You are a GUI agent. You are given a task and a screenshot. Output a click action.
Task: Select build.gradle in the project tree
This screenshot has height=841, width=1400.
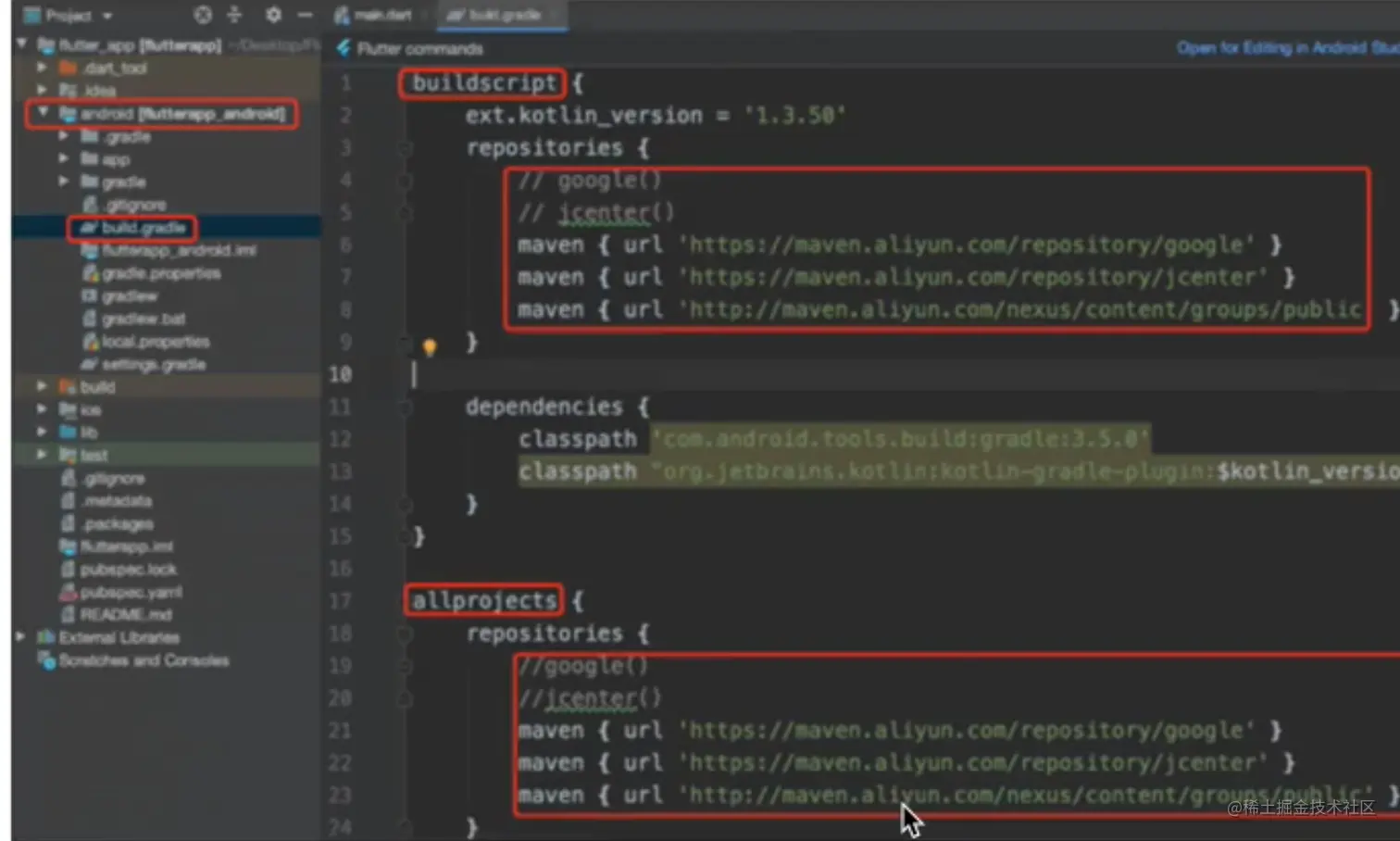[144, 228]
